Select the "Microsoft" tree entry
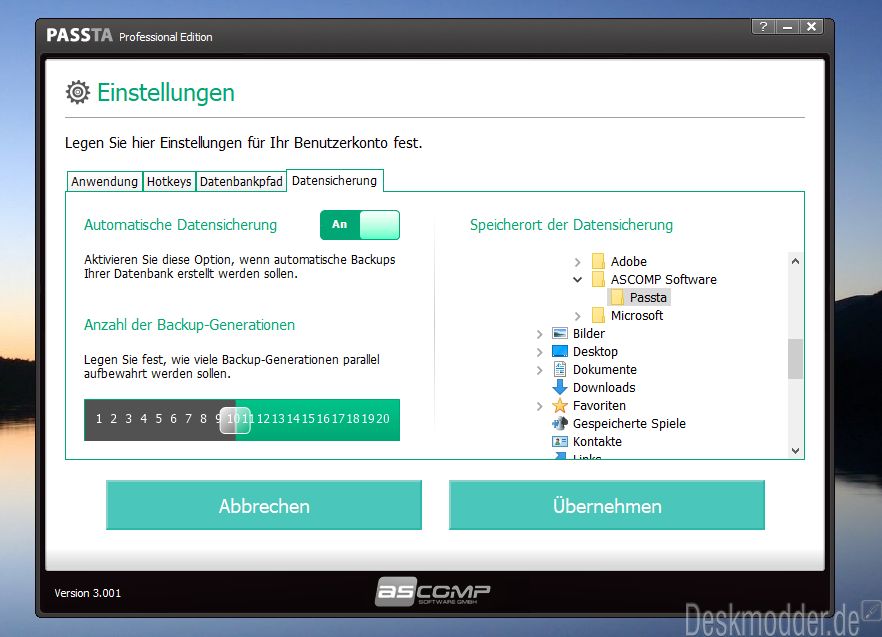 (x=637, y=315)
